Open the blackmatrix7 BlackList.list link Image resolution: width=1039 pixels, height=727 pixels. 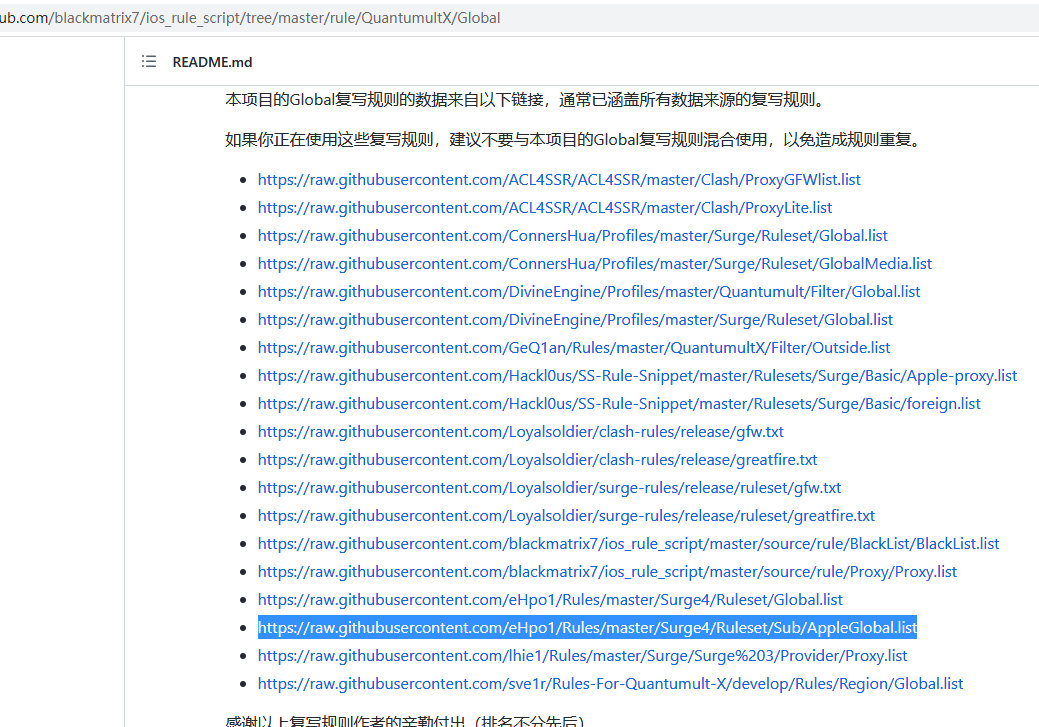628,543
